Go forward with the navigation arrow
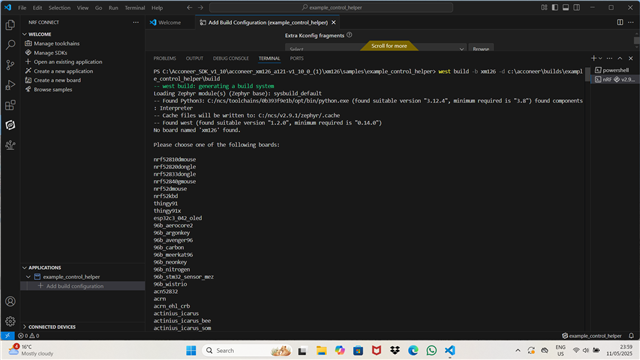This screenshot has width=640, height=360. [x=201, y=7]
